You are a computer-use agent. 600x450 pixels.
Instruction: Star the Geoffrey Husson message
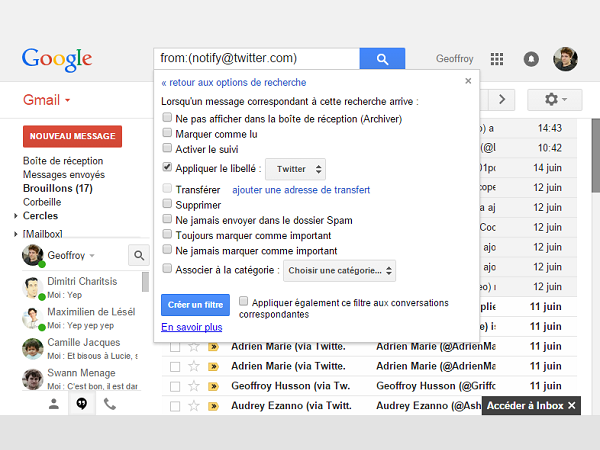(194, 386)
